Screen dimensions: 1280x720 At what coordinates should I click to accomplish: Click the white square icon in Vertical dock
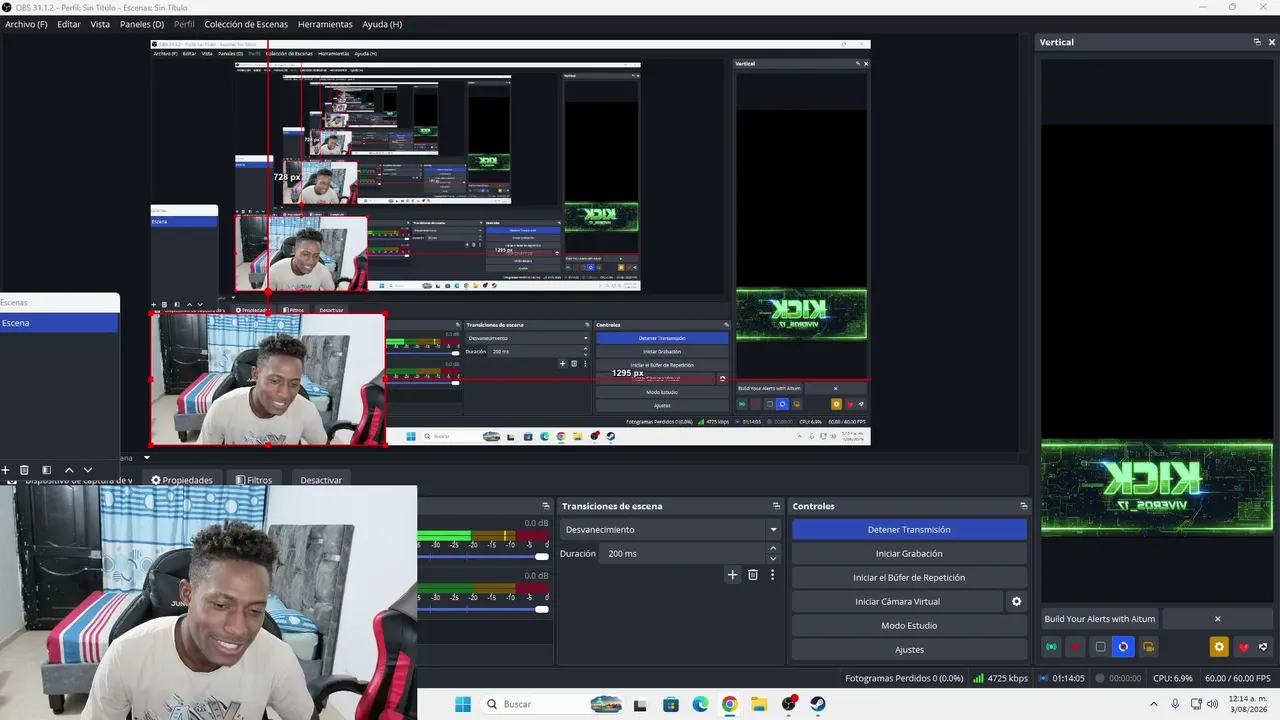pyautogui.click(x=1100, y=647)
